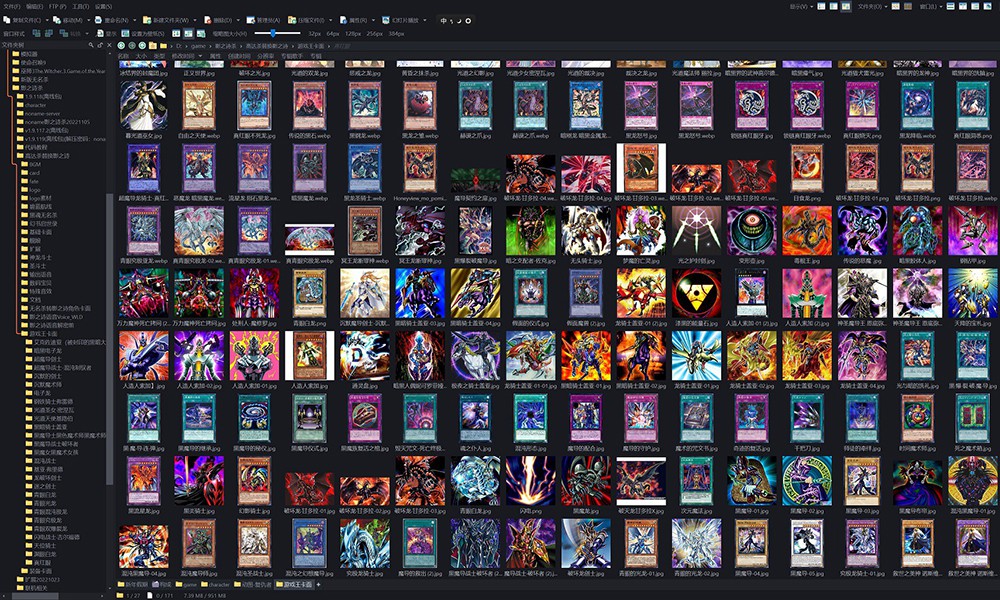This screenshot has height=600, width=1000.
Task: Click the game breadcrumb in the path bar
Action: click(x=198, y=46)
